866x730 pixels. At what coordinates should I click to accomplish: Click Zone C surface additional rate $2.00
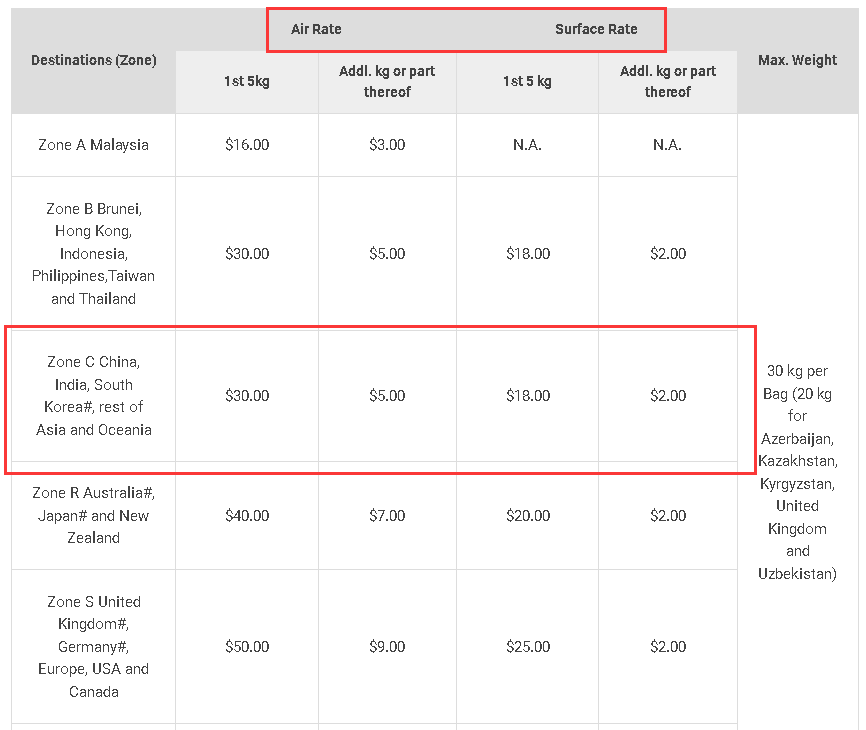pyautogui.click(x=668, y=395)
